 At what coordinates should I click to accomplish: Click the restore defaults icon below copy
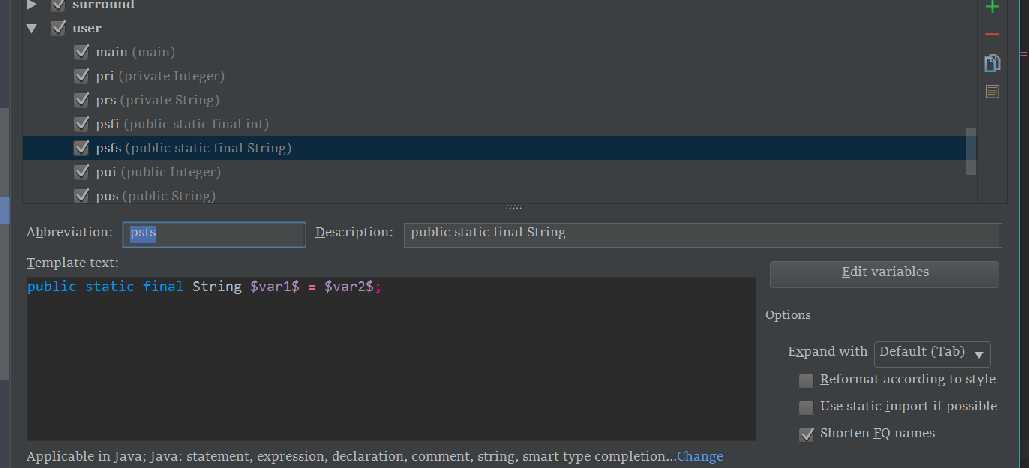coord(992,91)
